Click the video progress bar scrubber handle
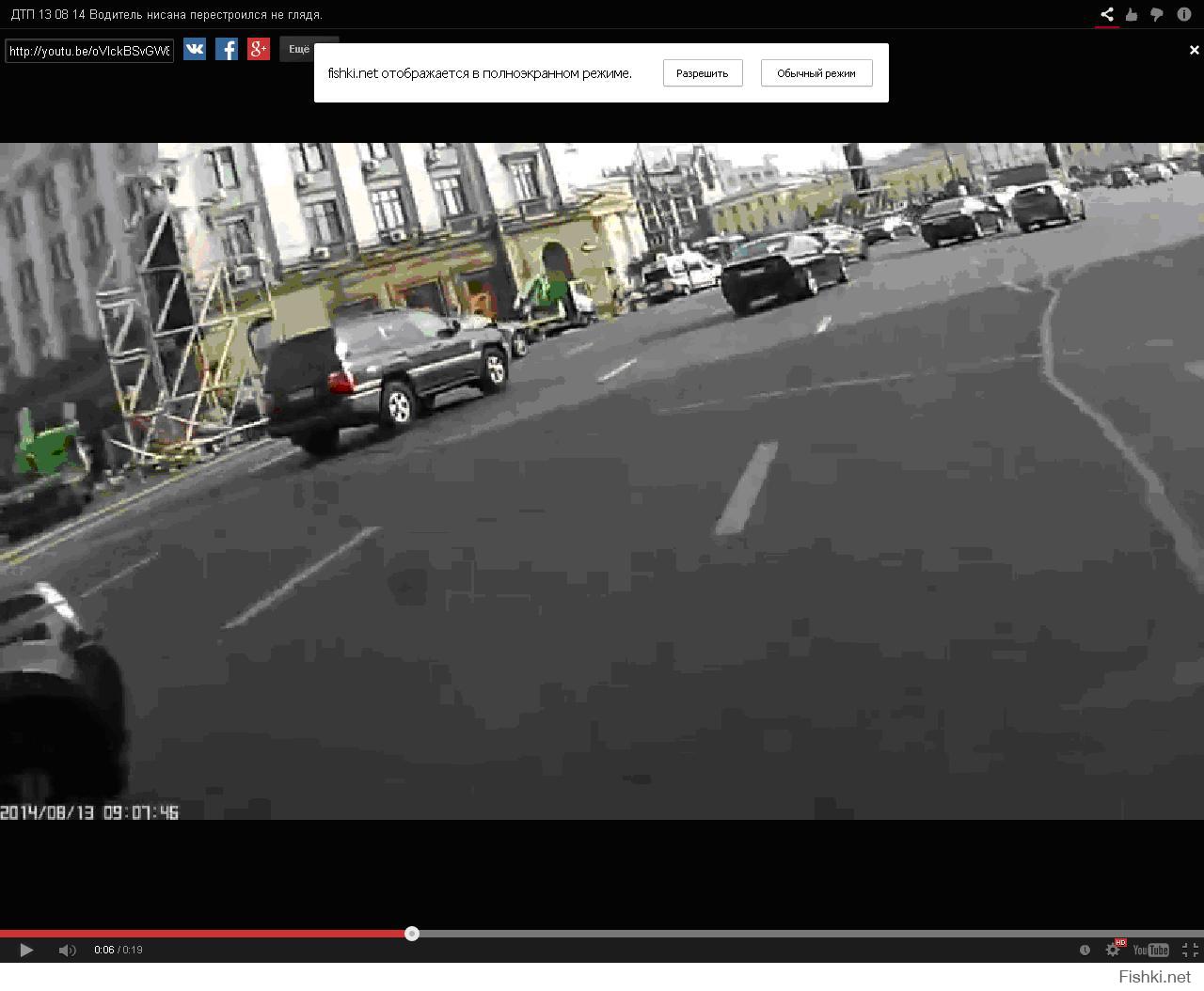The image size is (1204, 991). (x=412, y=934)
